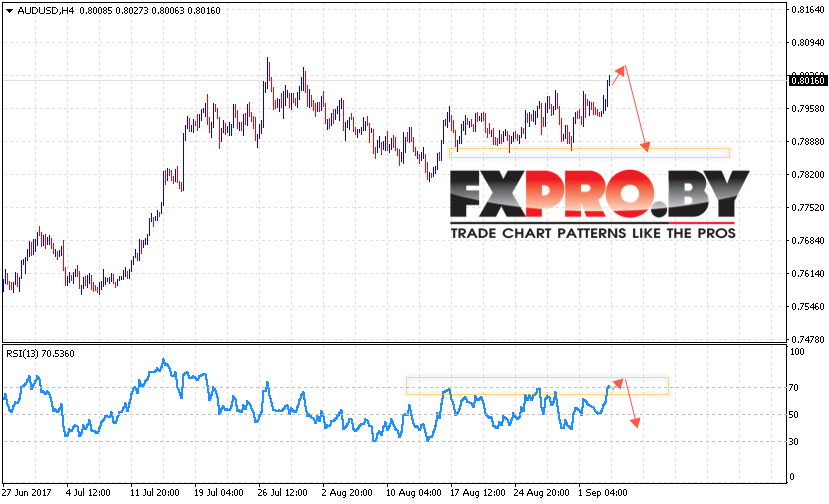
Task: Click the 0.81640 price axis label
Action: [x=808, y=10]
